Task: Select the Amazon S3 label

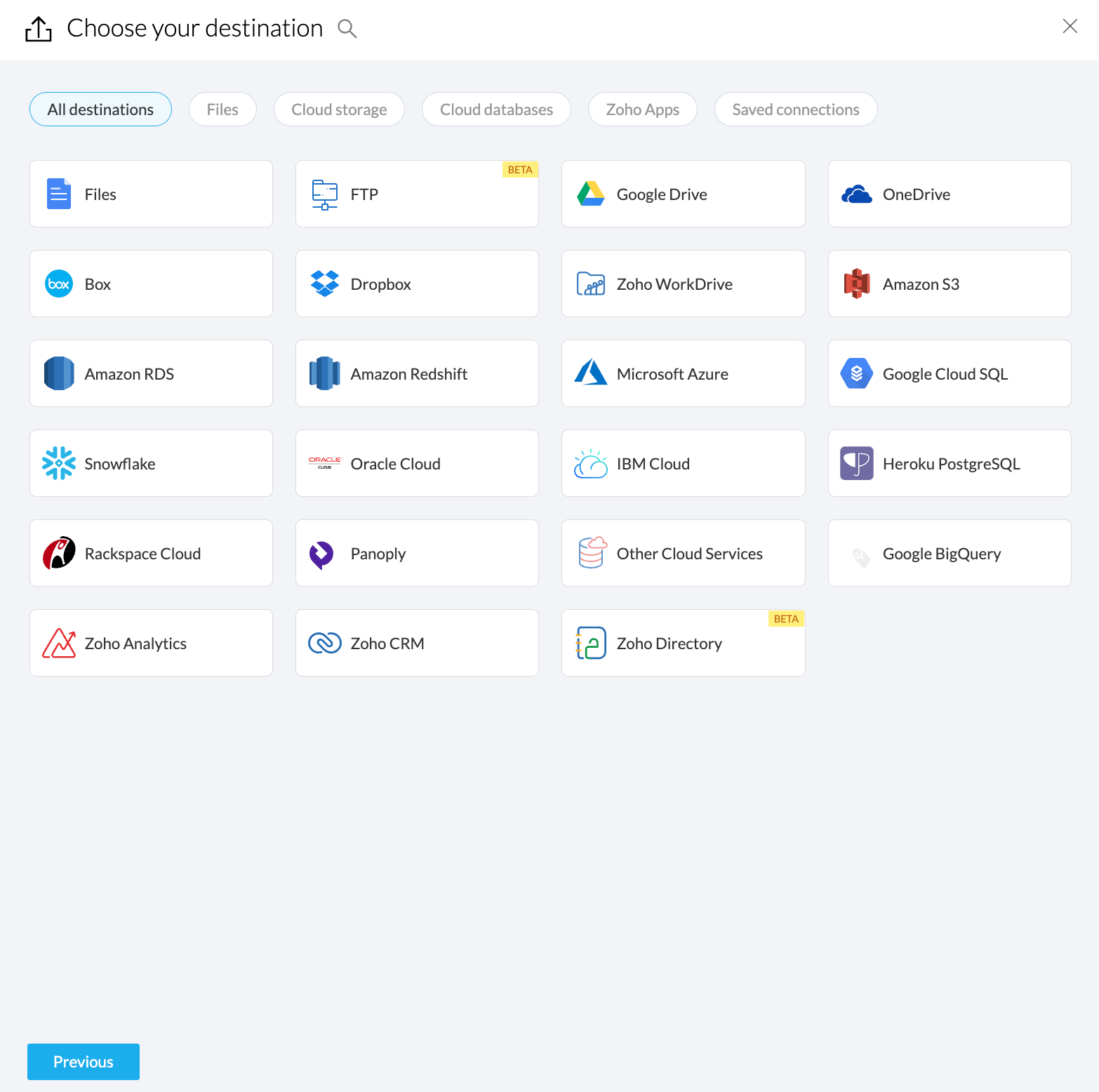Action: [921, 284]
